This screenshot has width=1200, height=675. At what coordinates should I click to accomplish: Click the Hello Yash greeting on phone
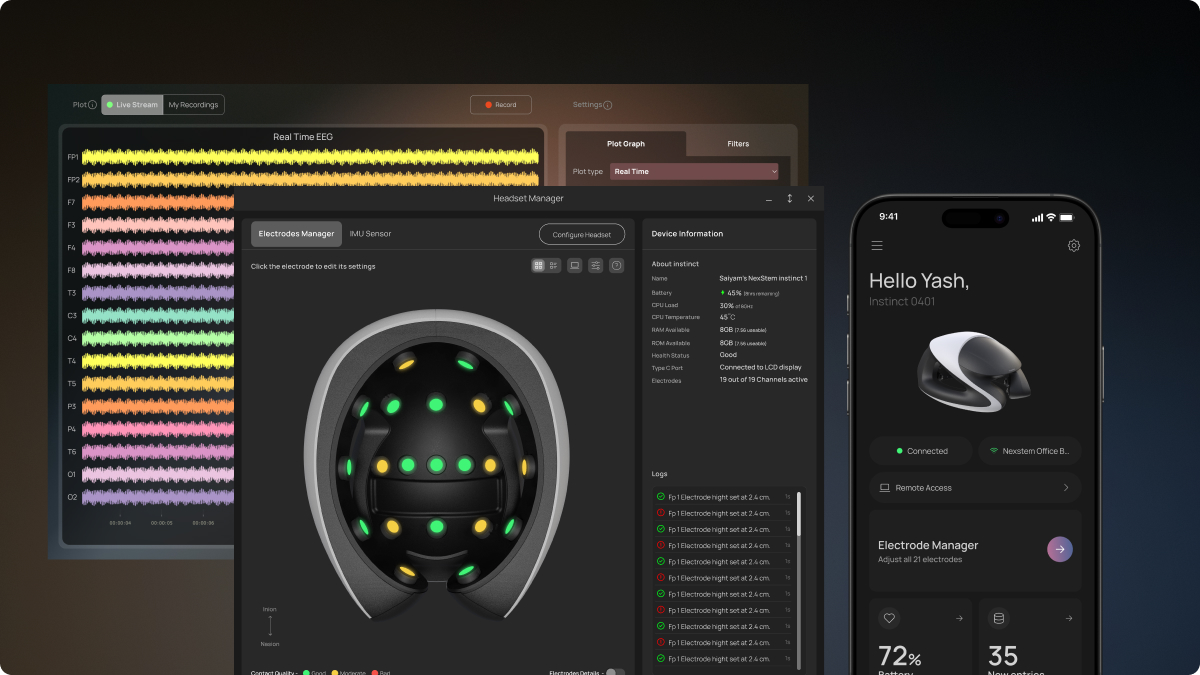pos(919,281)
